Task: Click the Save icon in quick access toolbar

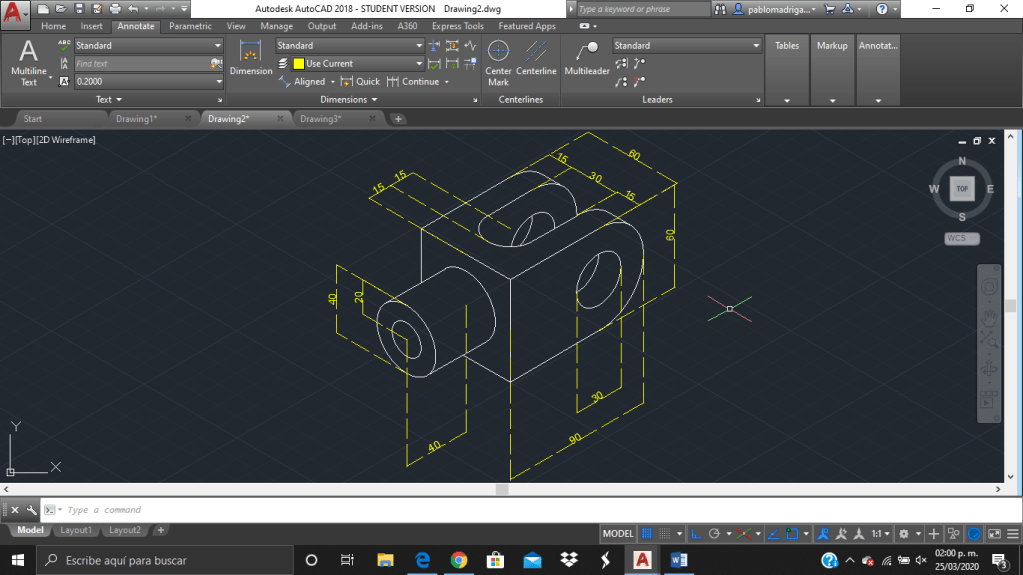Action: (79, 9)
